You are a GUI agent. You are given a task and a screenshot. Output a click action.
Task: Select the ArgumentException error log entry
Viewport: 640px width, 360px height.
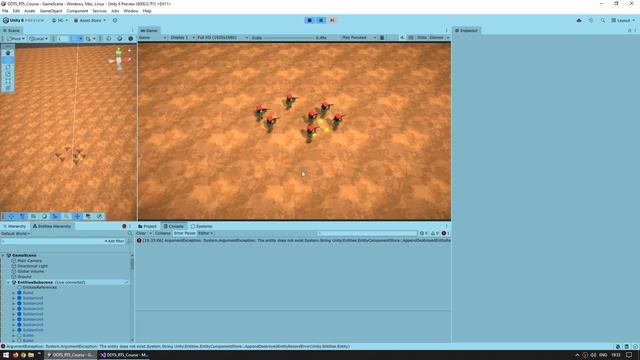click(x=293, y=241)
